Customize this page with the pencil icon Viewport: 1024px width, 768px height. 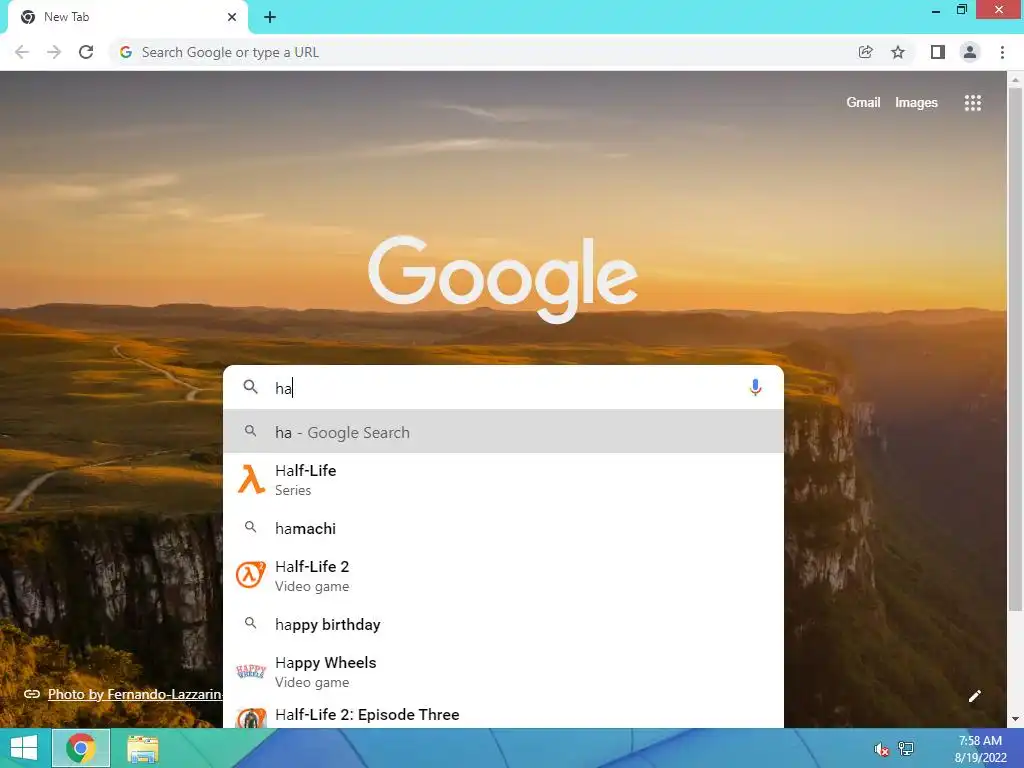[974, 696]
